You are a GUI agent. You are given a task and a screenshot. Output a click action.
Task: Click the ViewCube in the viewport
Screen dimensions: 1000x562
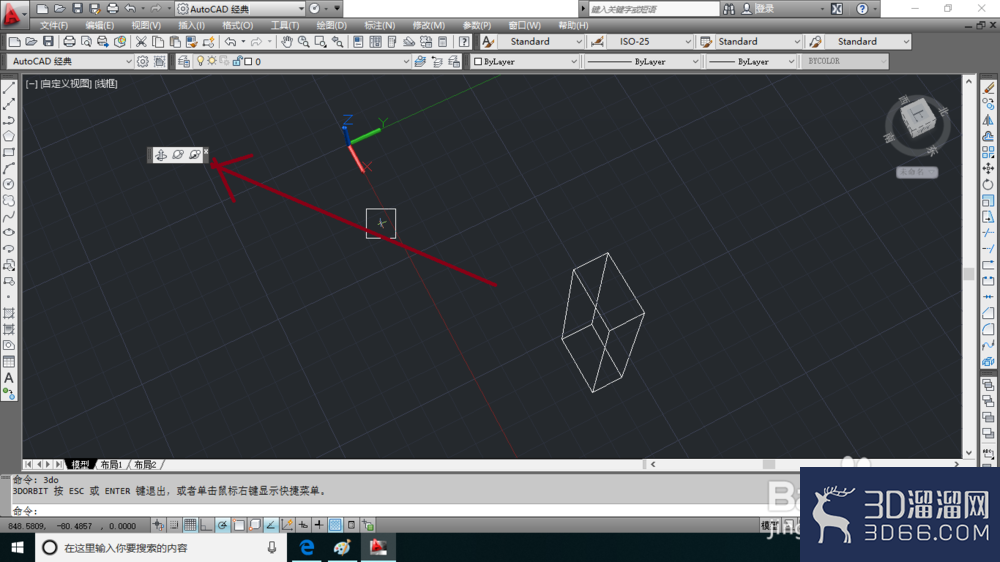(x=917, y=118)
